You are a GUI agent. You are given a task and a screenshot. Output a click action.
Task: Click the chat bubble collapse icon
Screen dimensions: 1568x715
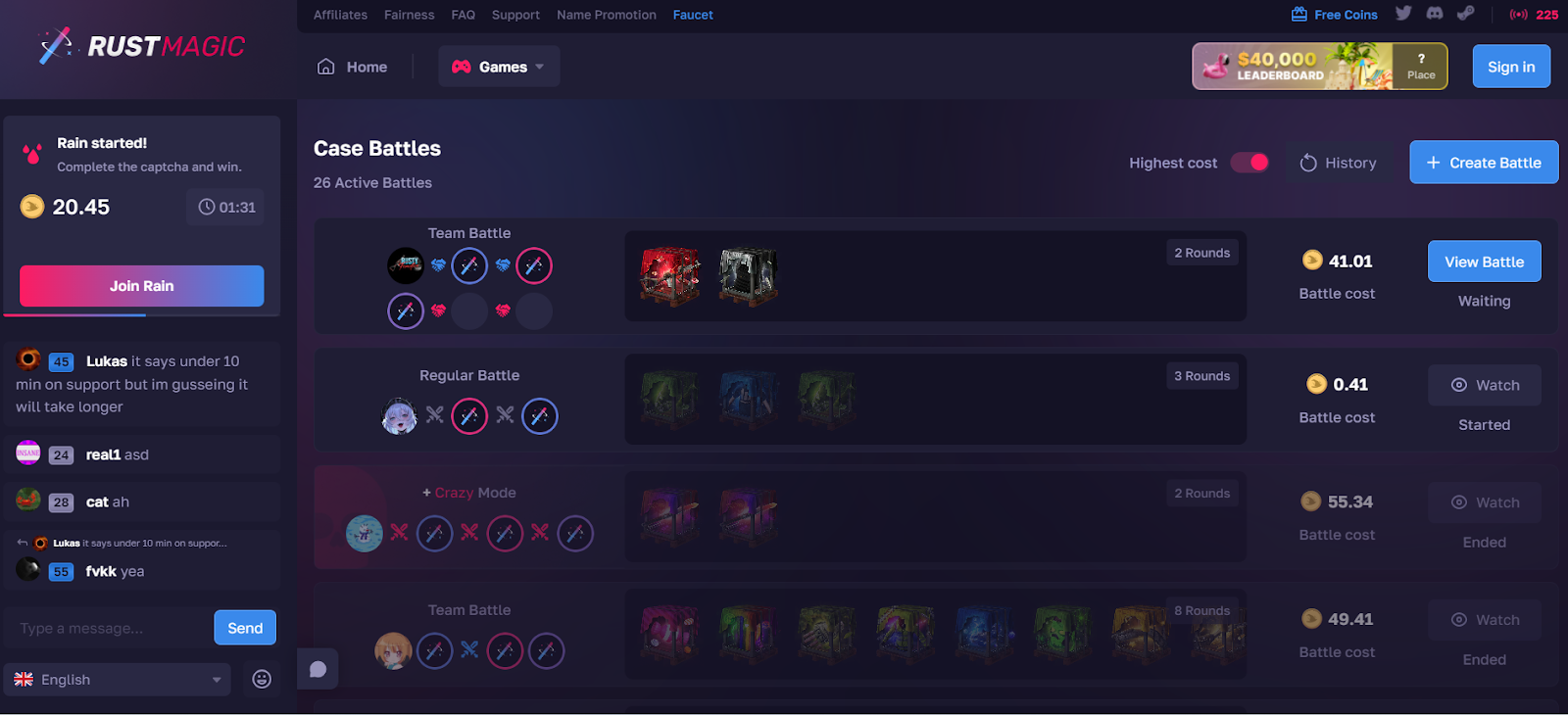(x=318, y=669)
